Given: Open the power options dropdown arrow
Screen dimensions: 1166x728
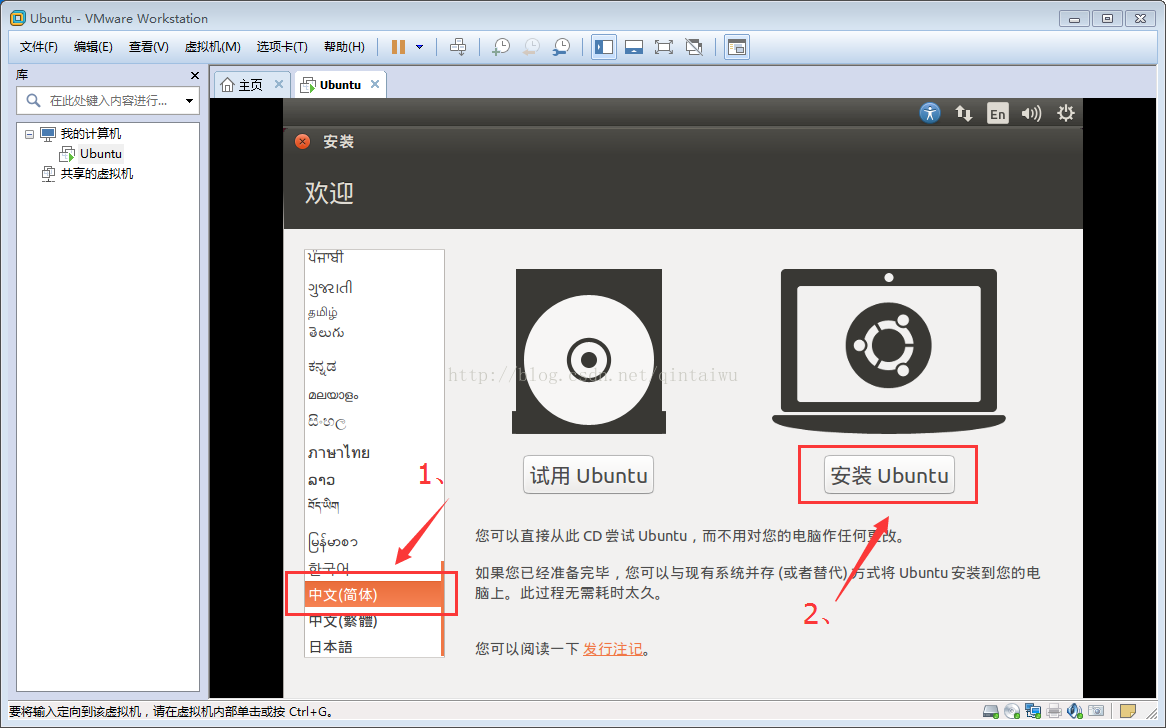Looking at the screenshot, I should point(419,47).
